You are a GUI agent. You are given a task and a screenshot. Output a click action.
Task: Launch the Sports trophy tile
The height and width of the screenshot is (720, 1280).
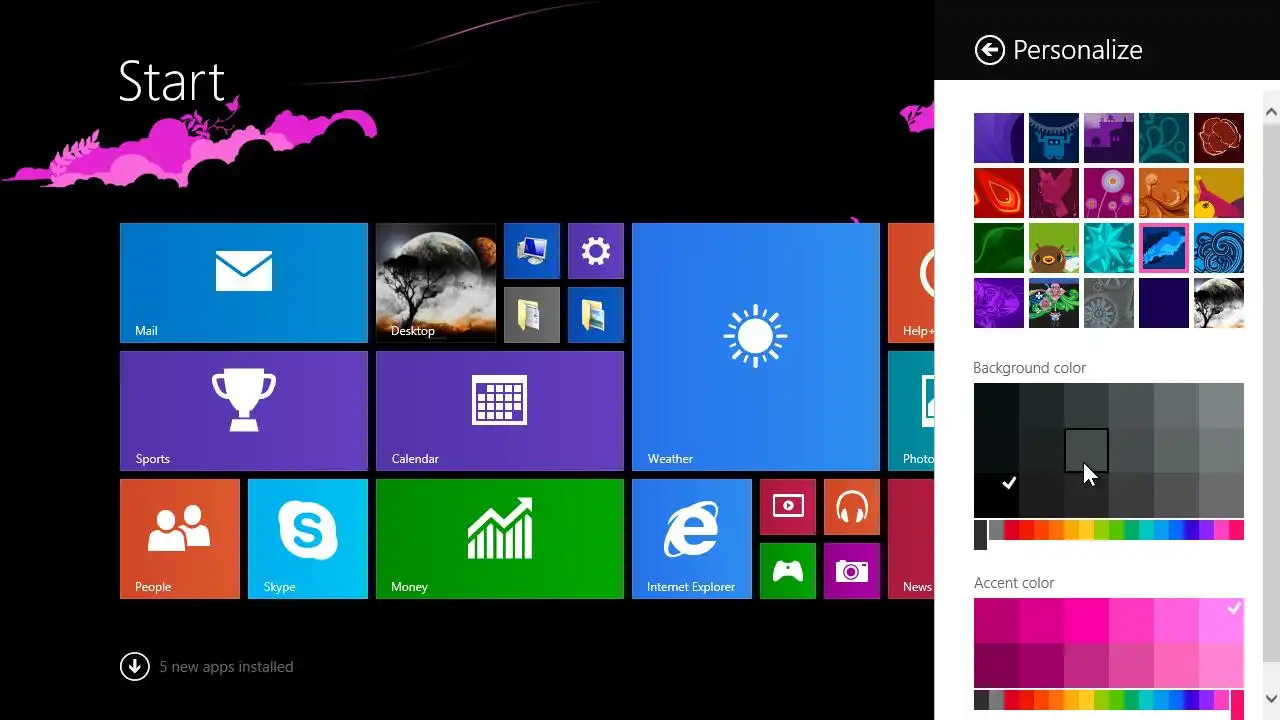tap(244, 411)
